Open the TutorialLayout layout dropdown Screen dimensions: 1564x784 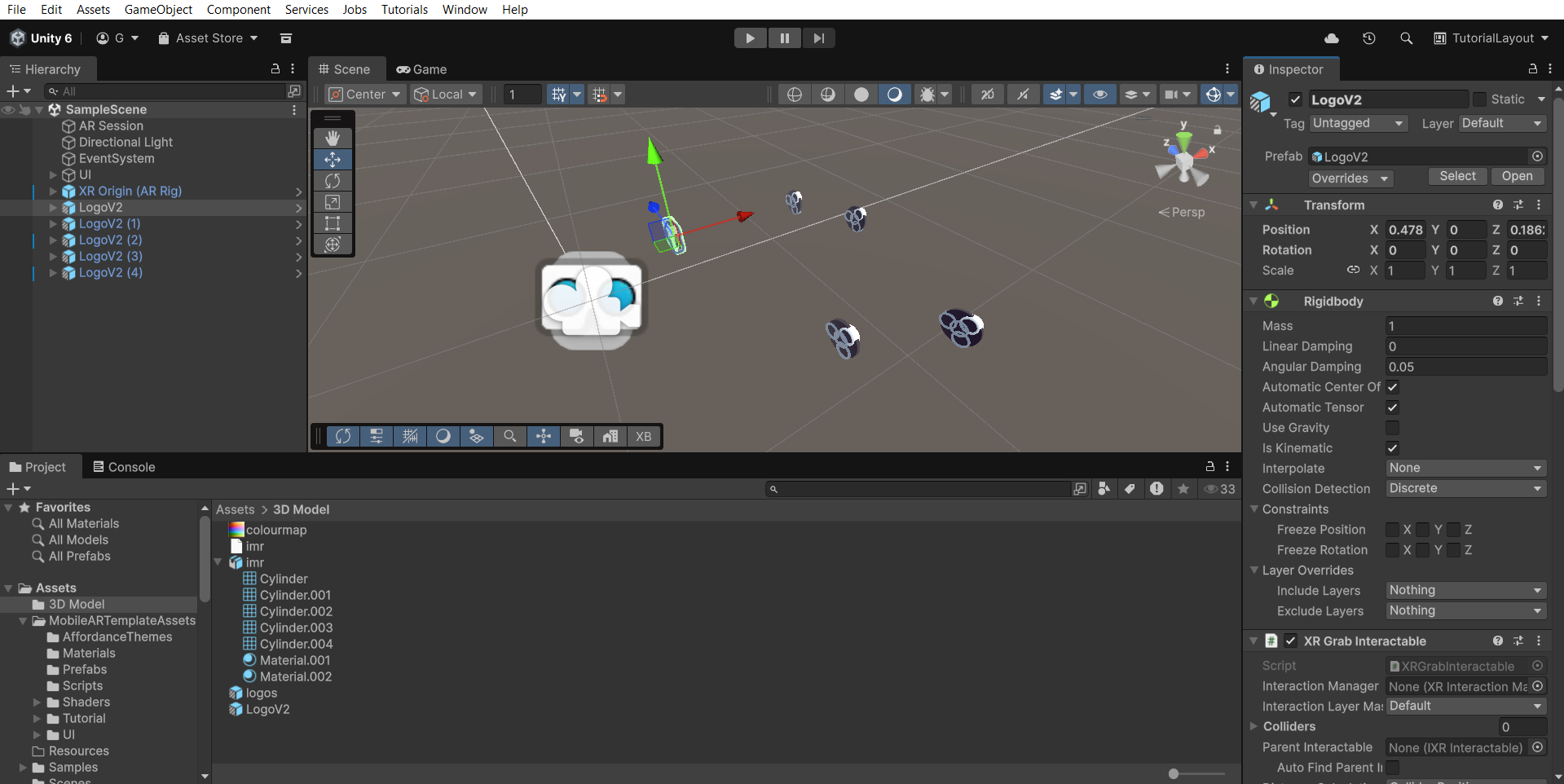pyautogui.click(x=1491, y=38)
